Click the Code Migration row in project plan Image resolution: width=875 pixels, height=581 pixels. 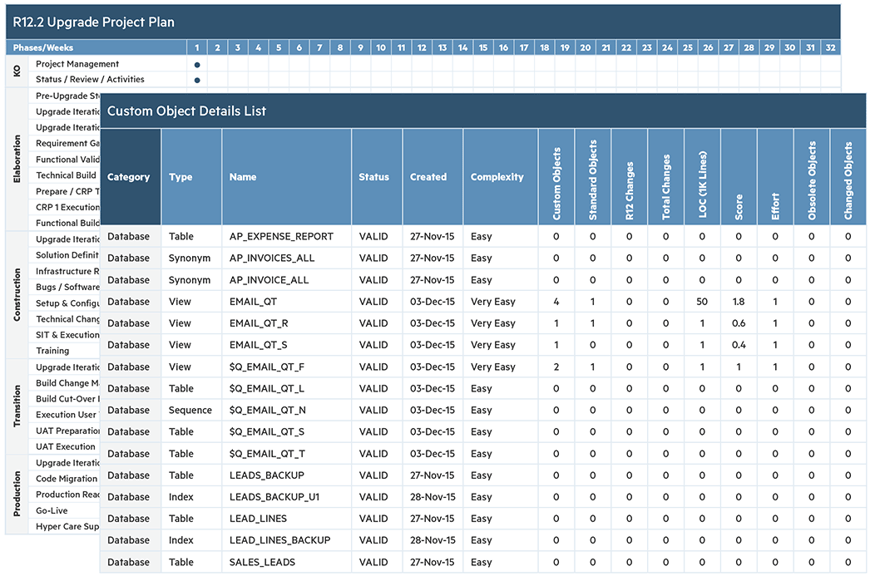click(x=67, y=479)
